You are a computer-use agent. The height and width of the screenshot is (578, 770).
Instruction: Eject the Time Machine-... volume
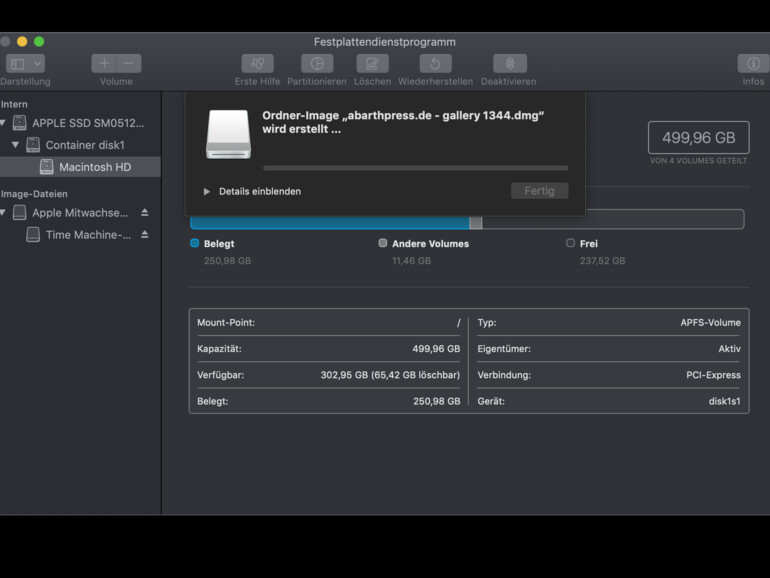[x=144, y=235]
